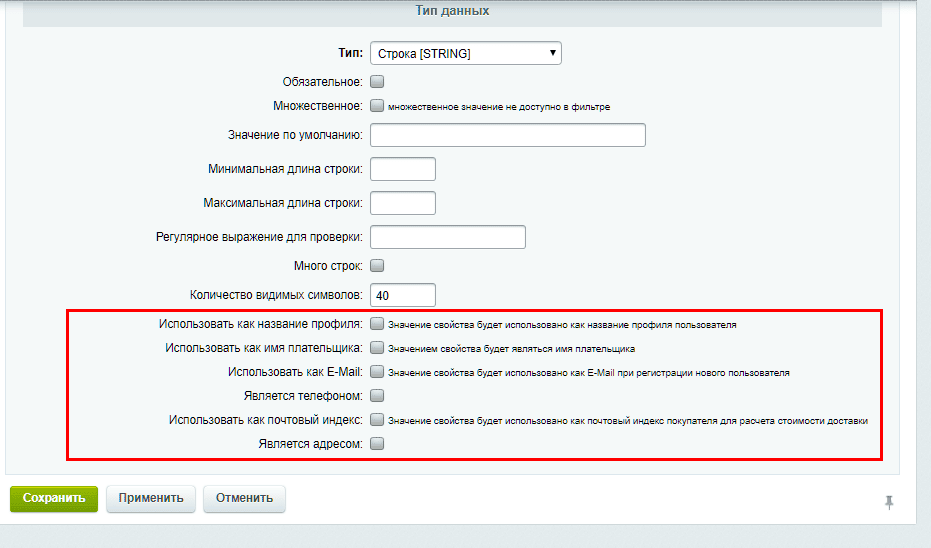
Task: Toggle the Множественное checkbox
Action: tap(377, 105)
